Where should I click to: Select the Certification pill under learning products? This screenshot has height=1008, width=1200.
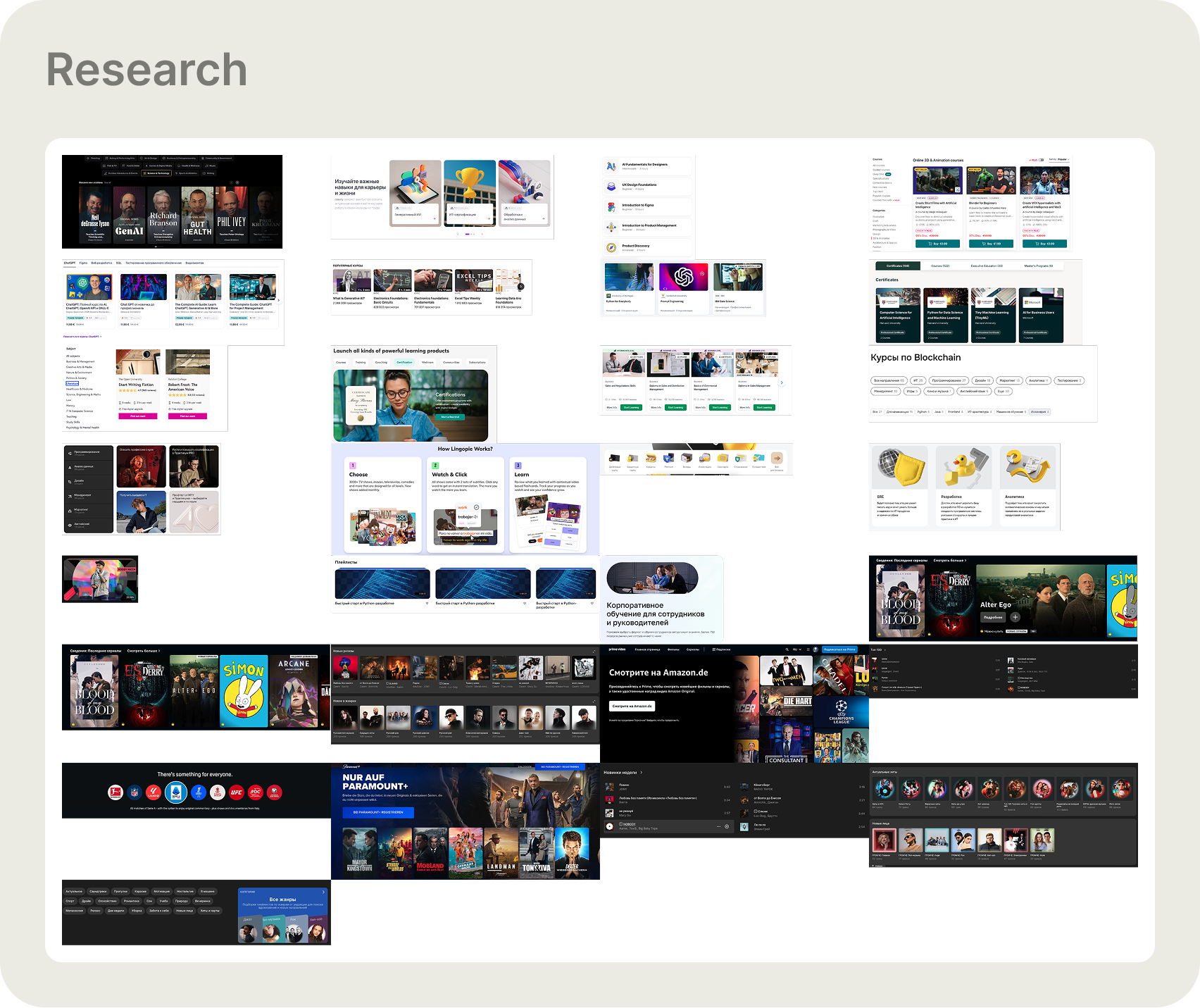point(404,362)
